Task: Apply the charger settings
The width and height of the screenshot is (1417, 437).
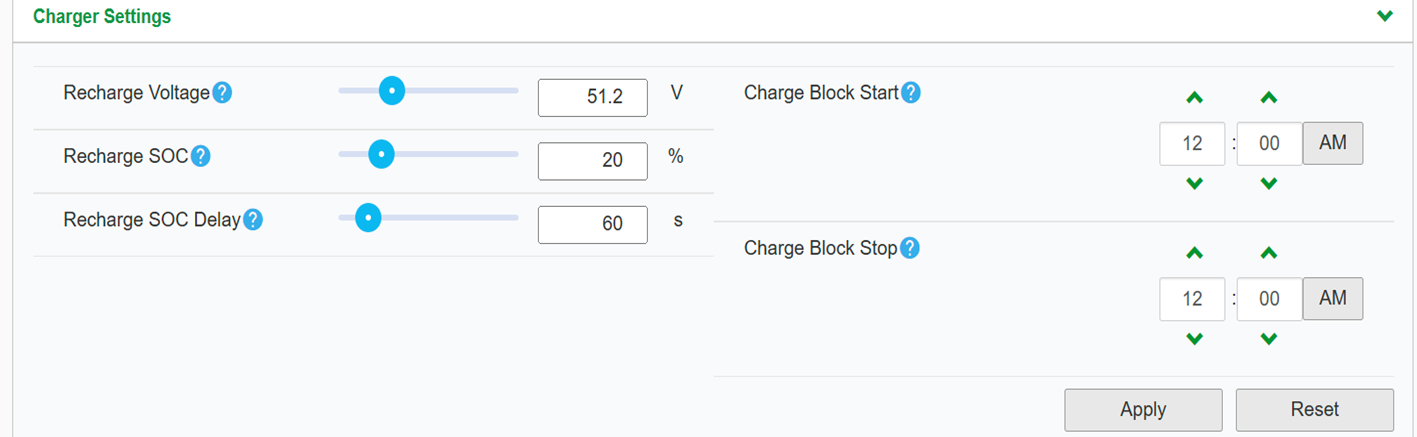Action: click(1143, 409)
